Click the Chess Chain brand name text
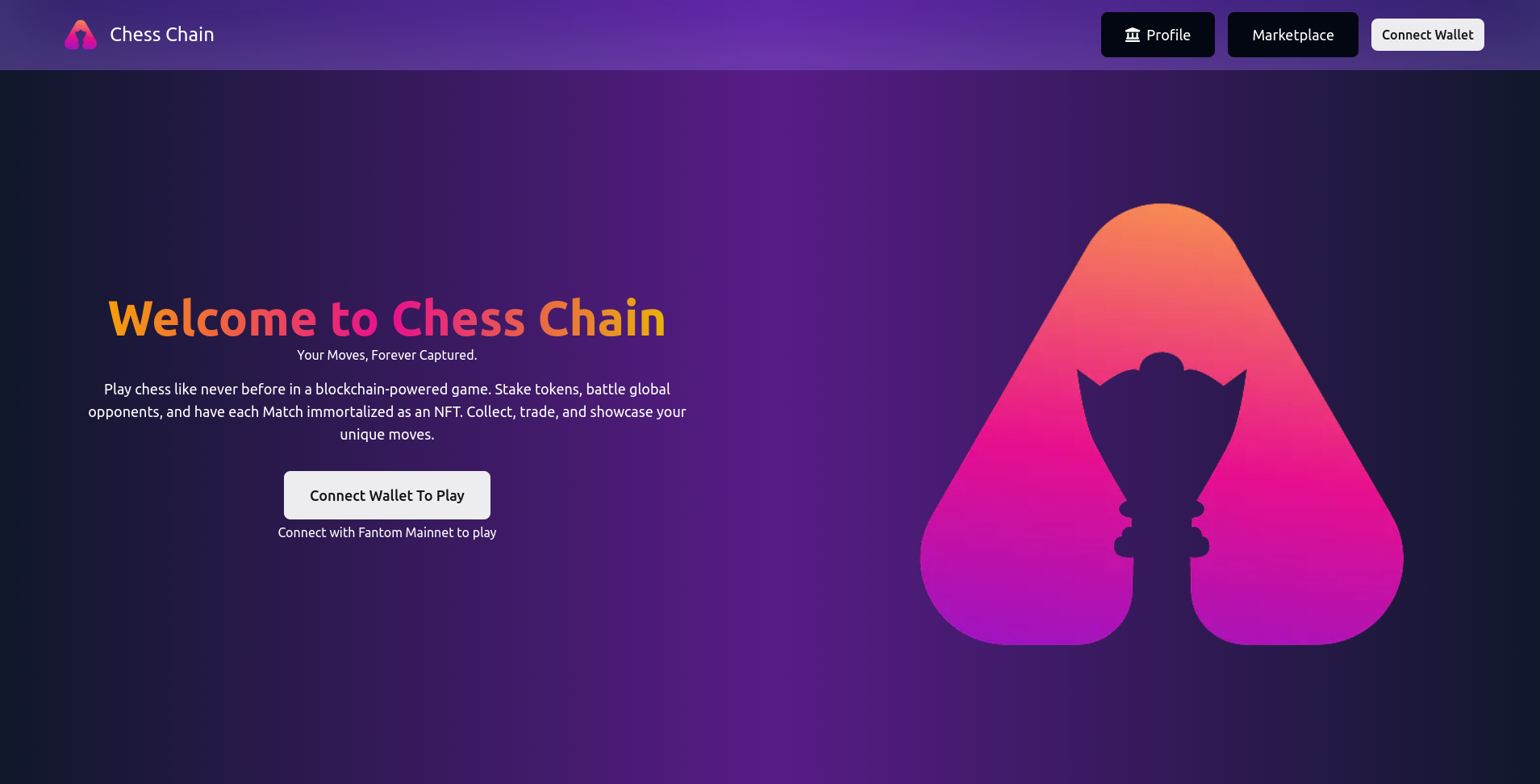This screenshot has width=1540, height=784. point(162,35)
